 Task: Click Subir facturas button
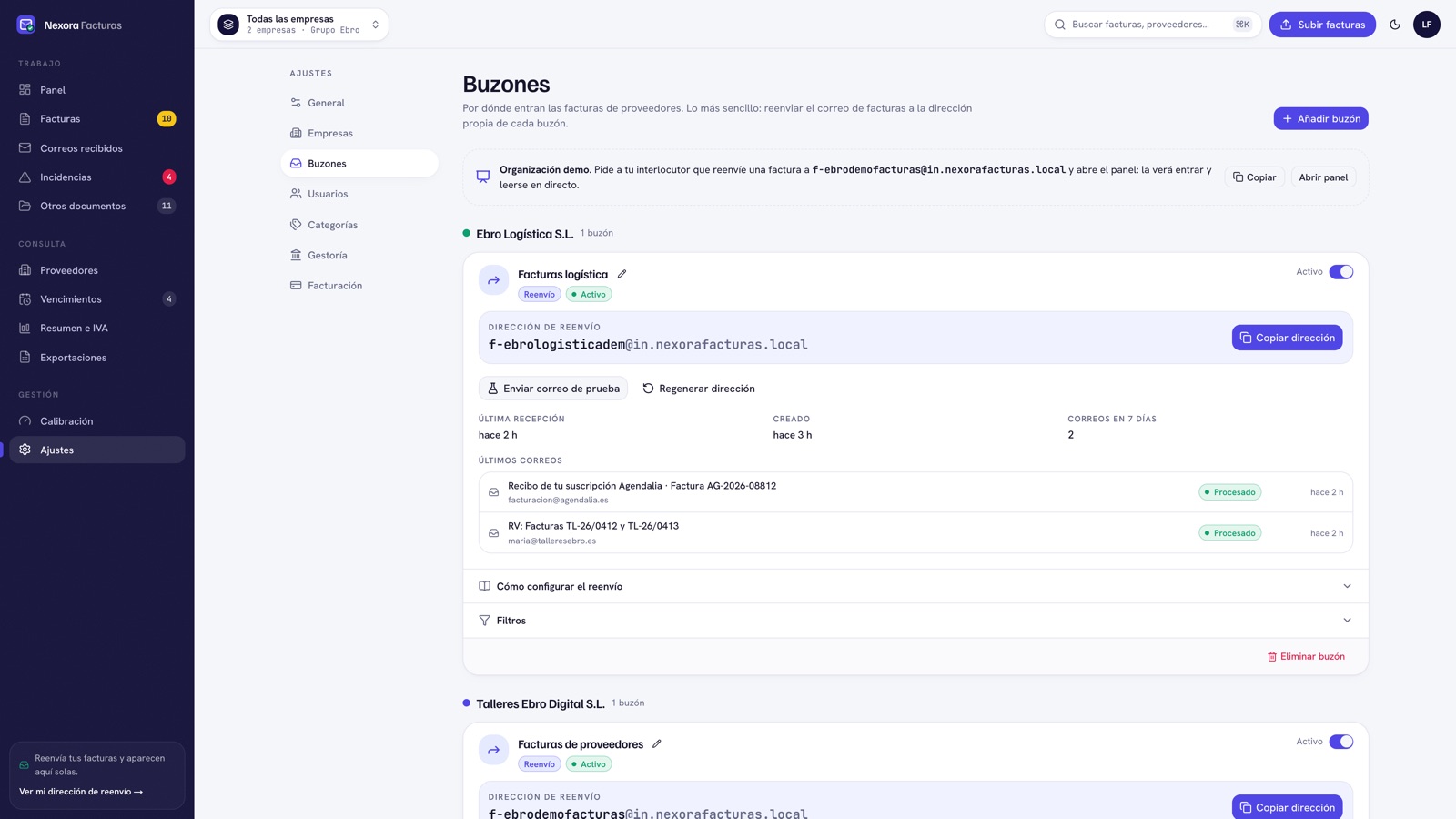click(1322, 25)
